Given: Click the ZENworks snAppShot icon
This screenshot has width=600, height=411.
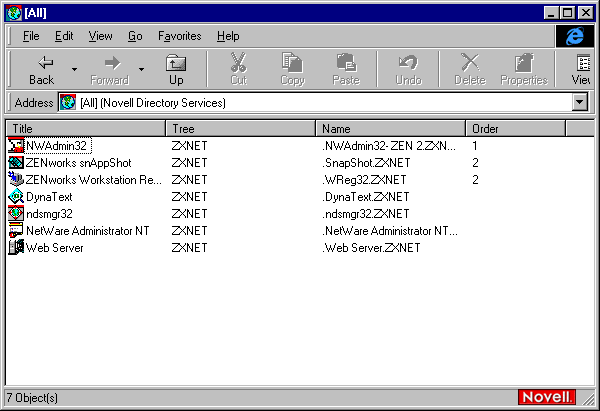Looking at the screenshot, I should pos(16,163).
